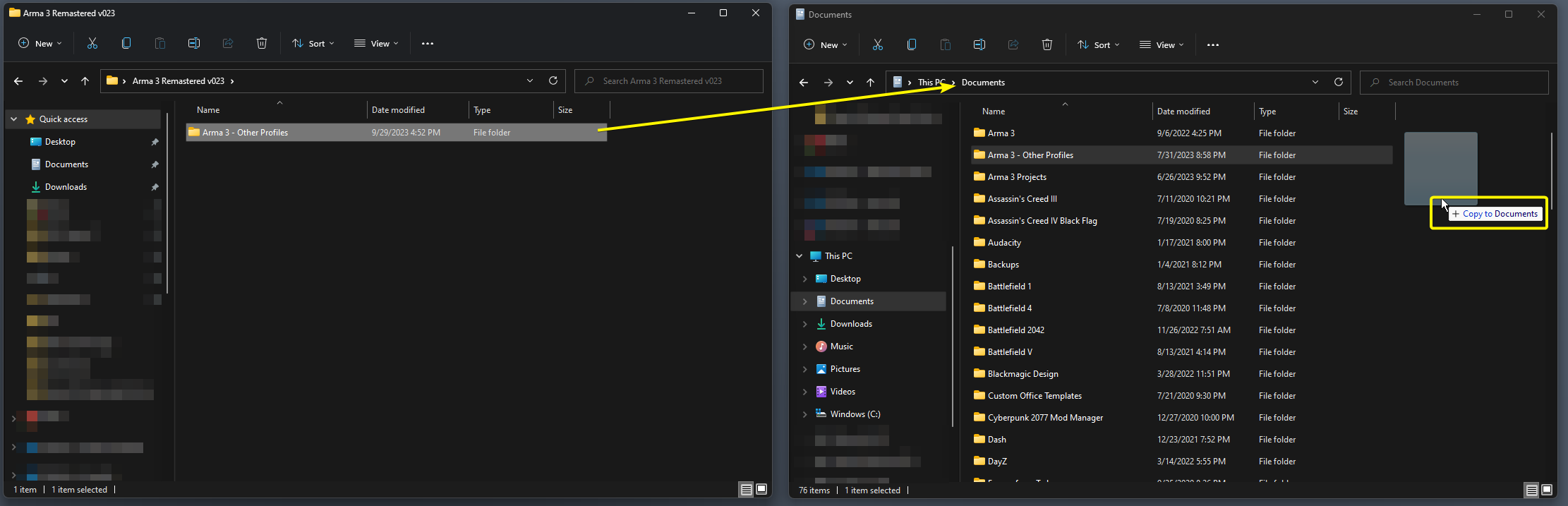Go forward in Documents window
1568x506 pixels.
tap(828, 83)
